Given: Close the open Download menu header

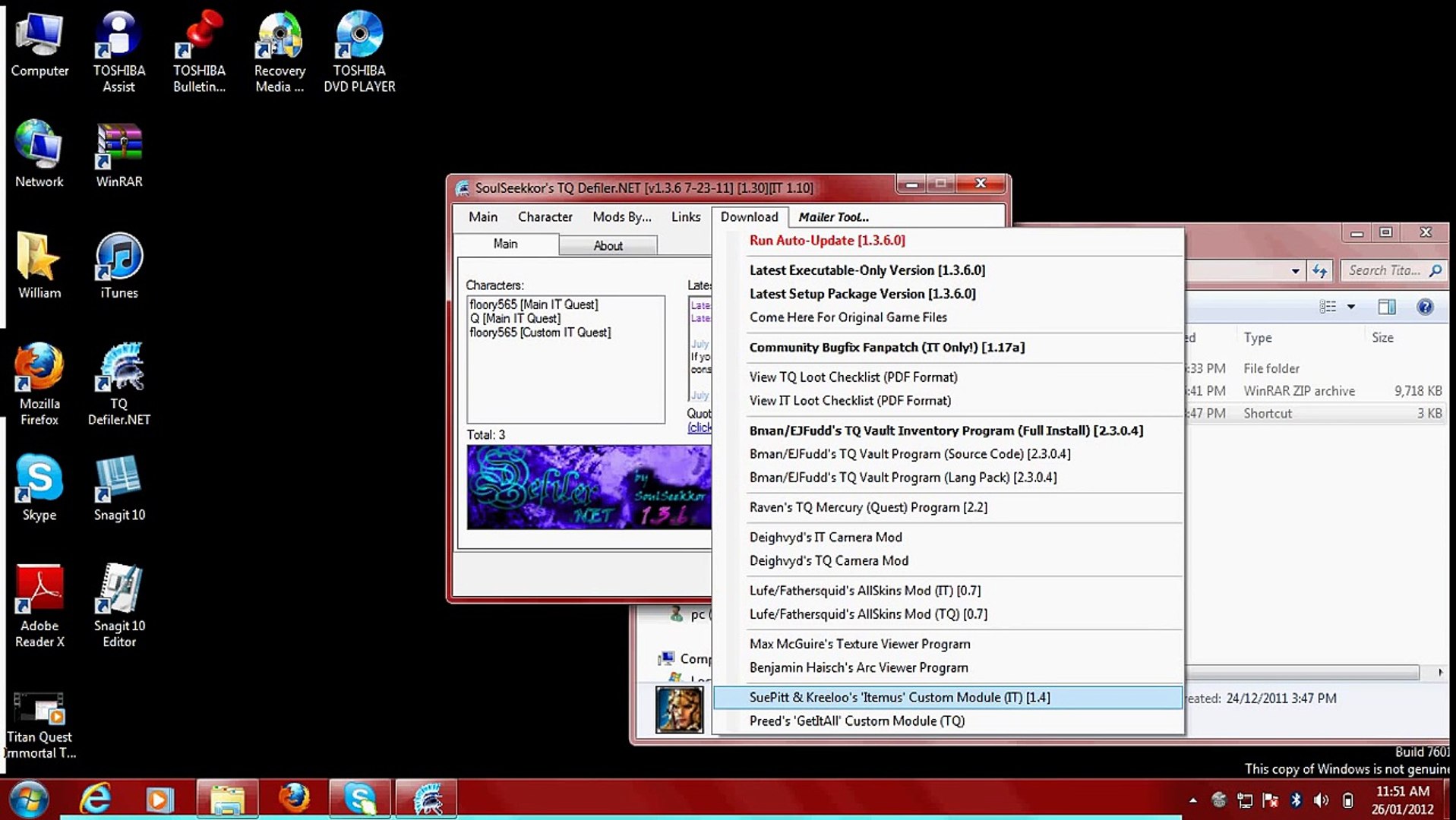Looking at the screenshot, I should coord(749,217).
